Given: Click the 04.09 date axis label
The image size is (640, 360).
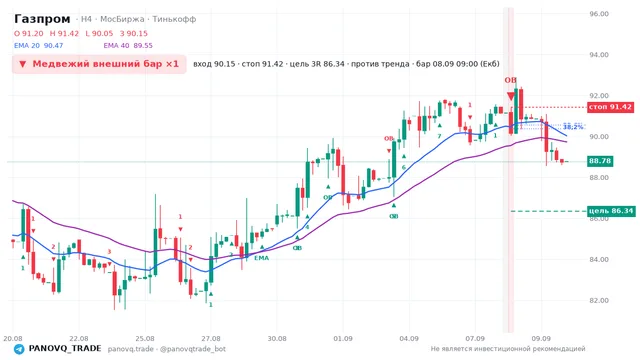Looking at the screenshot, I should point(409,339).
